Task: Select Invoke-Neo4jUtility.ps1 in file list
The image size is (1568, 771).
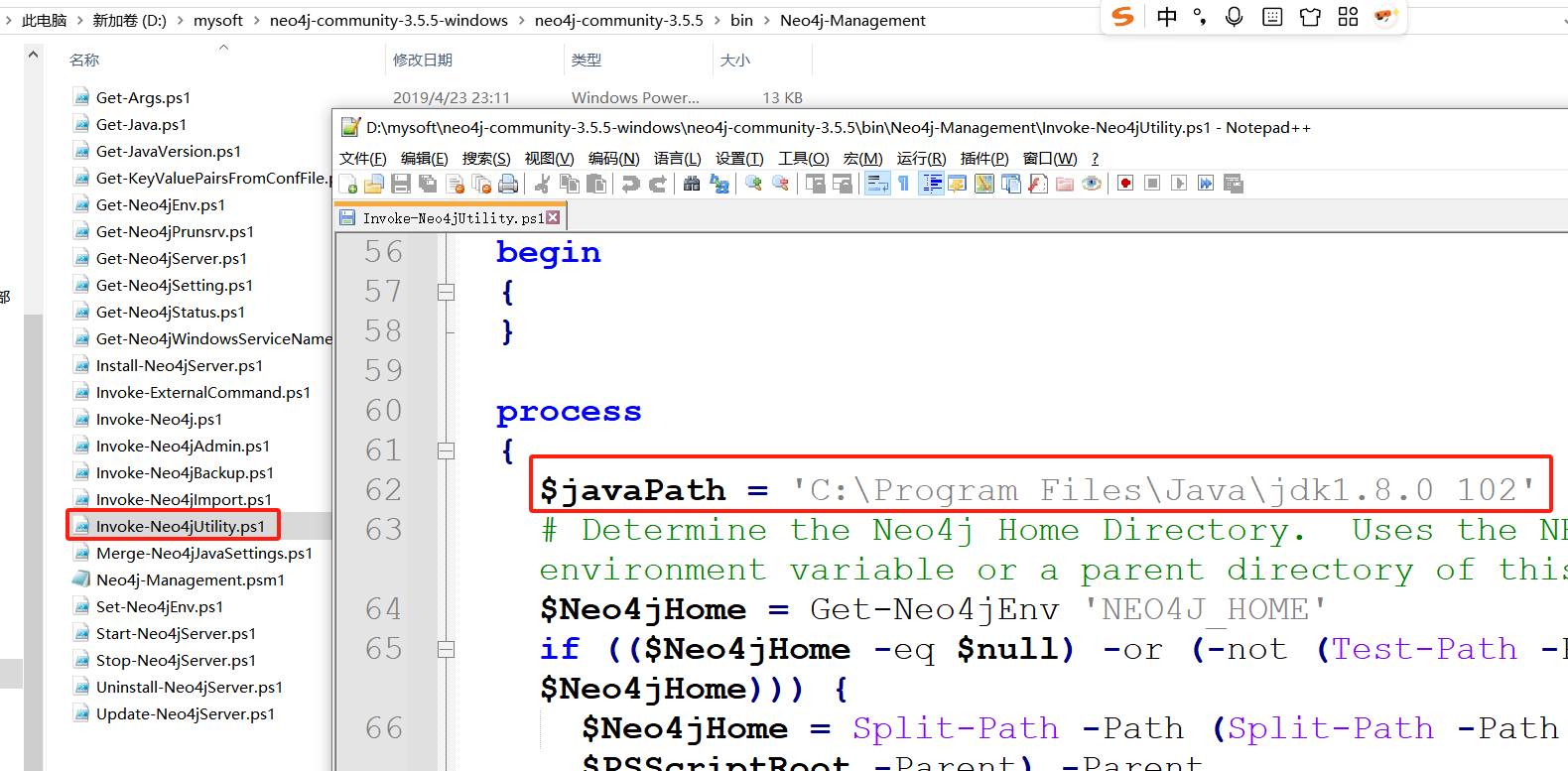Action: click(x=180, y=526)
